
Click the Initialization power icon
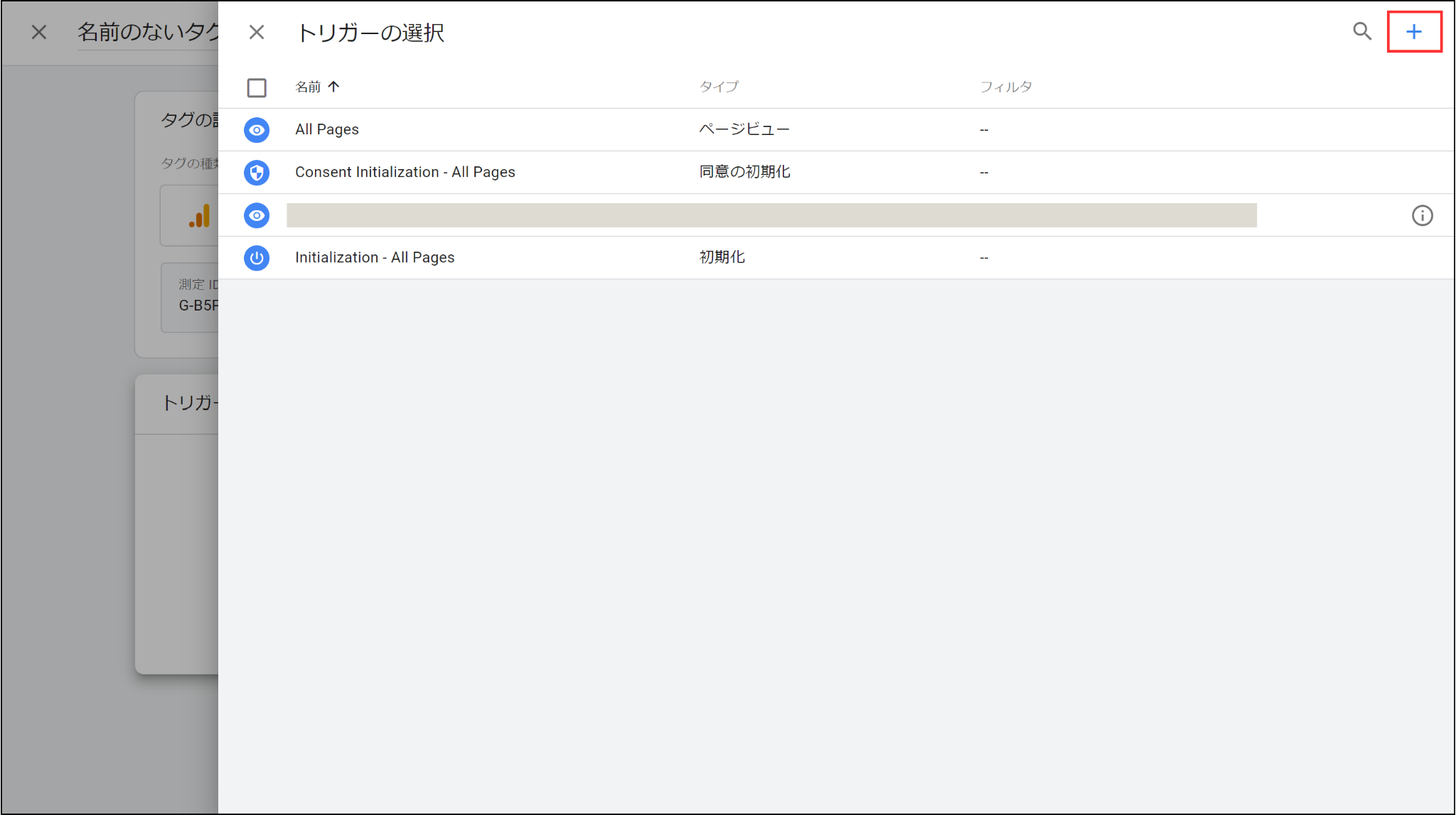[x=257, y=258]
